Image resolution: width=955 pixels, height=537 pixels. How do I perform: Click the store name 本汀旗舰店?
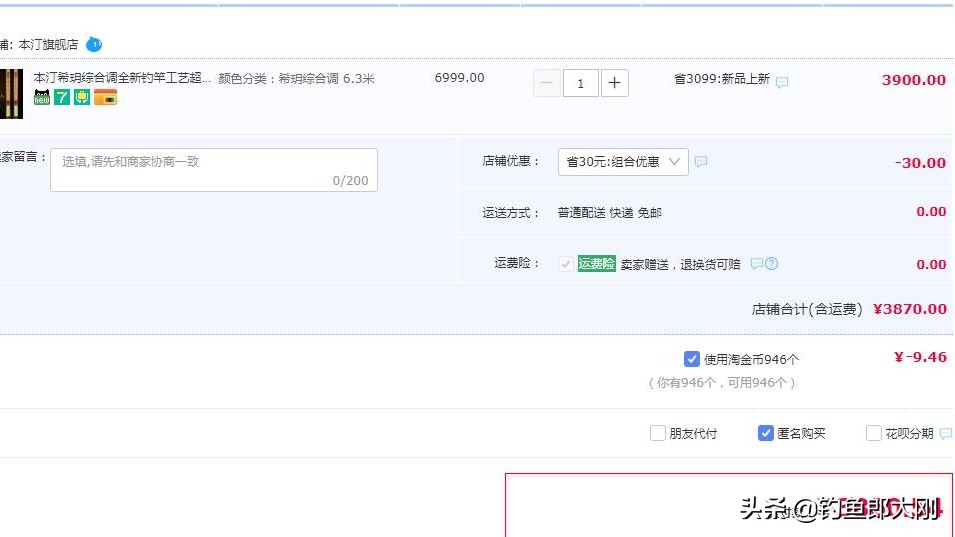tap(48, 44)
